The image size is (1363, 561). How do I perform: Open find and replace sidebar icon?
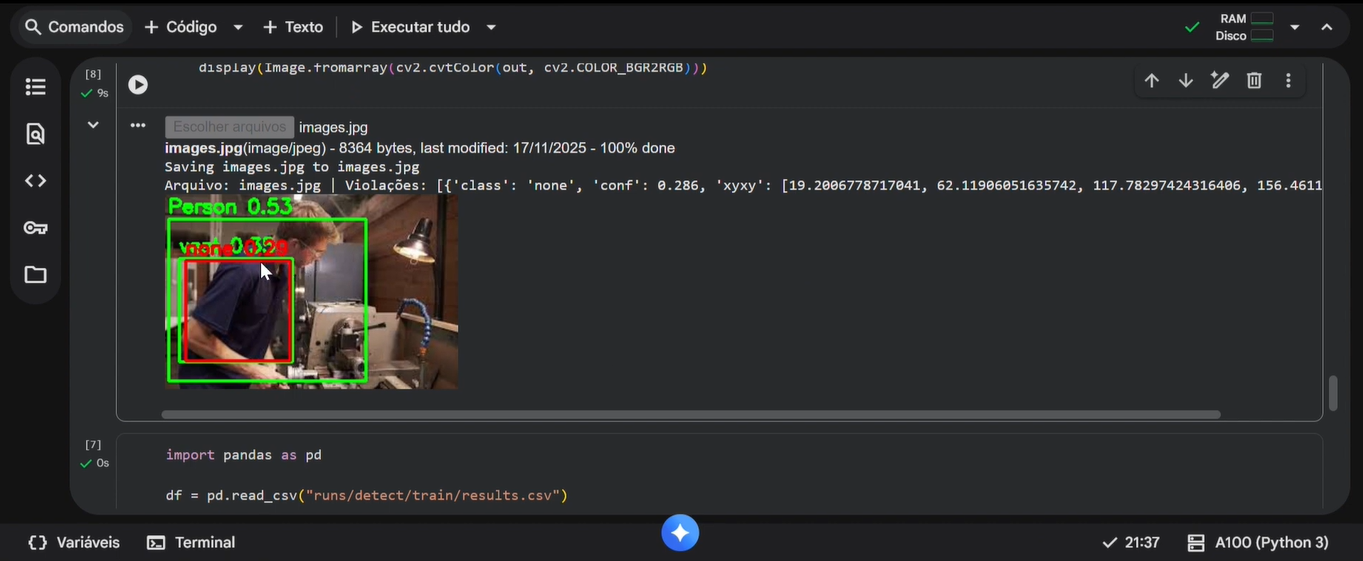(x=36, y=134)
